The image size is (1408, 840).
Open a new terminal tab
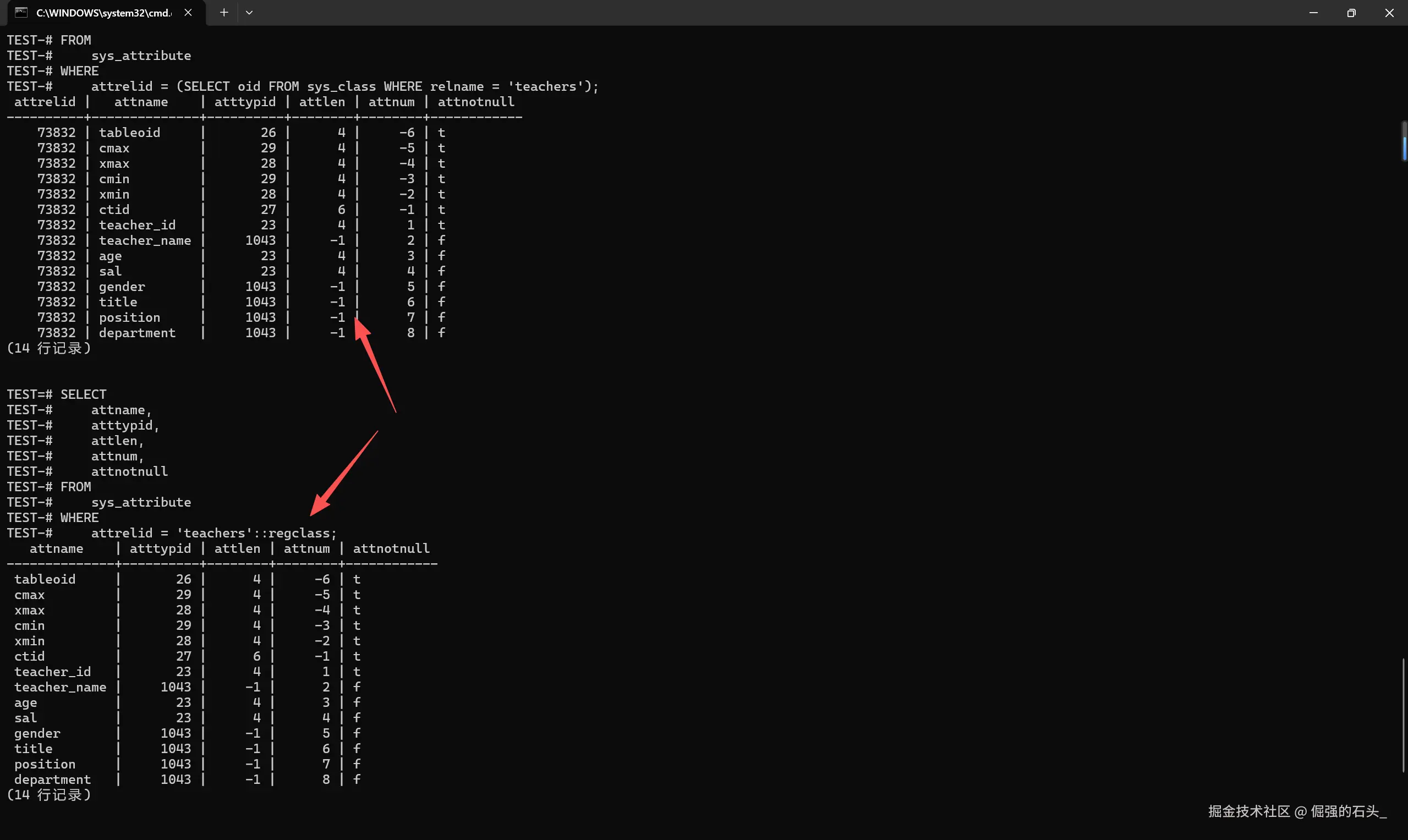[x=224, y=13]
